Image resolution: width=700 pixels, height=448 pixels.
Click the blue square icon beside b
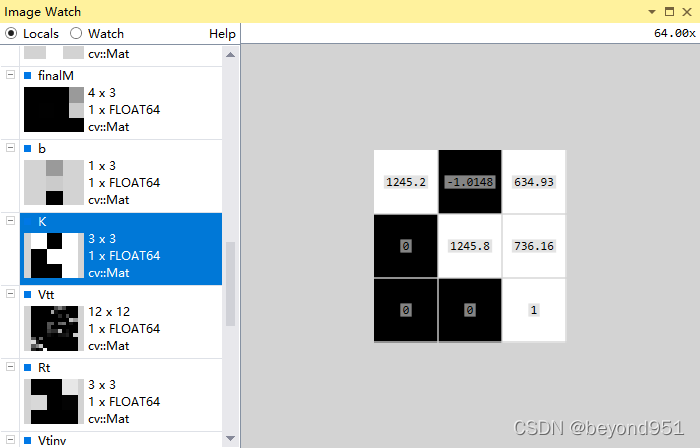[28, 149]
